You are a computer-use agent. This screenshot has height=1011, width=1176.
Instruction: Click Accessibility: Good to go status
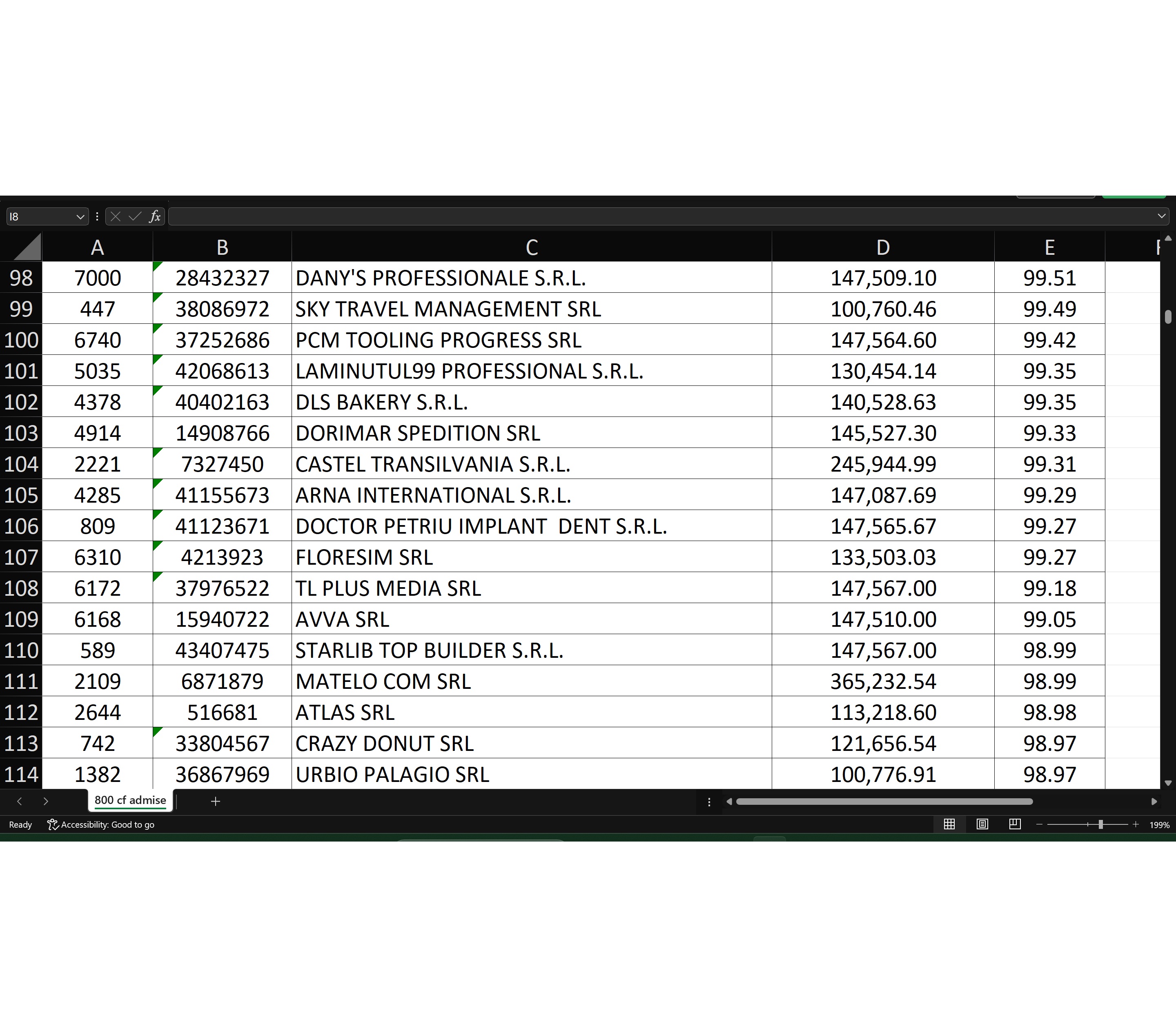coord(101,824)
